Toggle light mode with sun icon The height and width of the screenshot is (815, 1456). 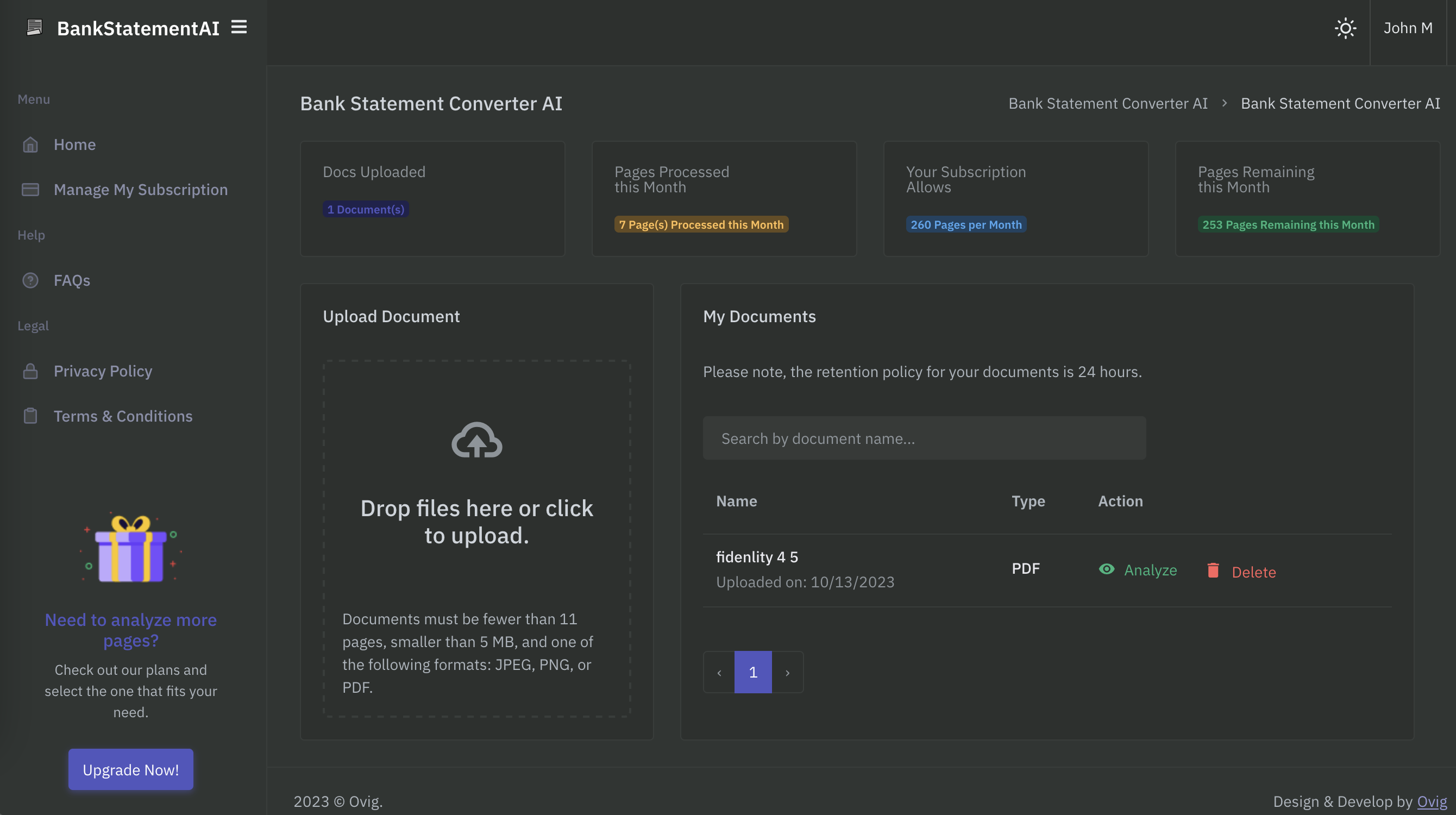click(1345, 28)
